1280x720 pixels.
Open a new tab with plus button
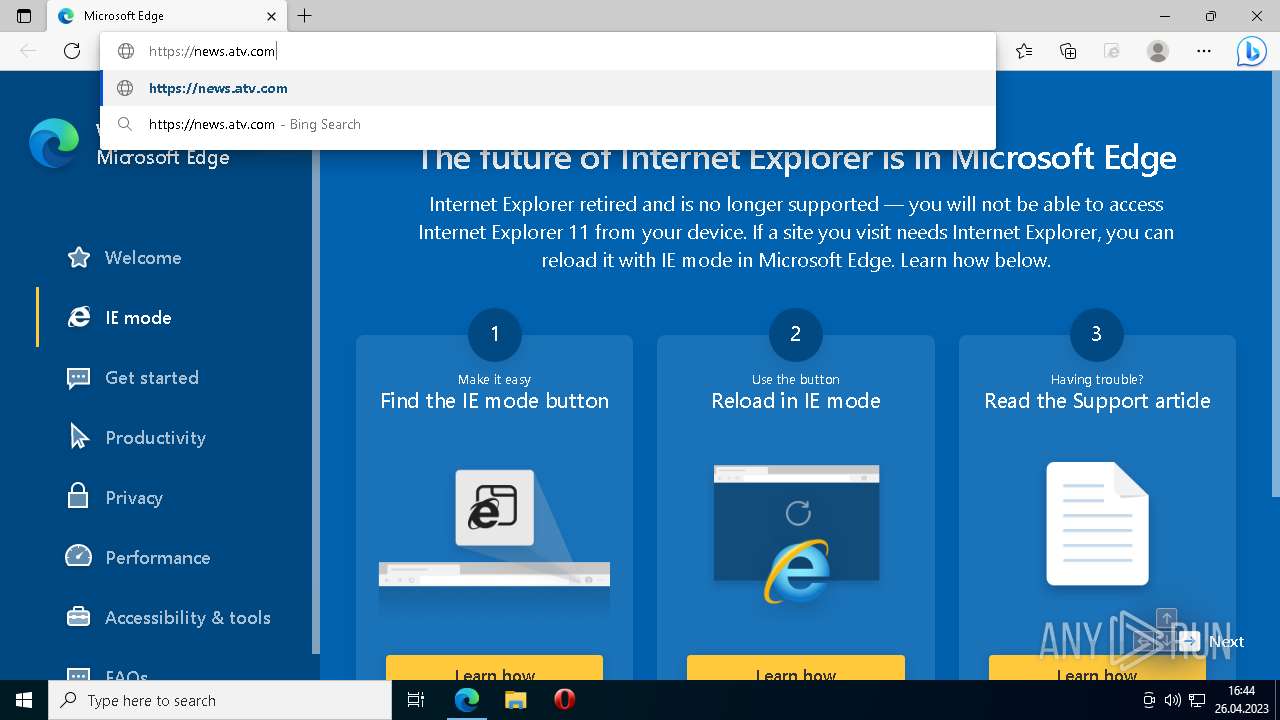pos(305,16)
